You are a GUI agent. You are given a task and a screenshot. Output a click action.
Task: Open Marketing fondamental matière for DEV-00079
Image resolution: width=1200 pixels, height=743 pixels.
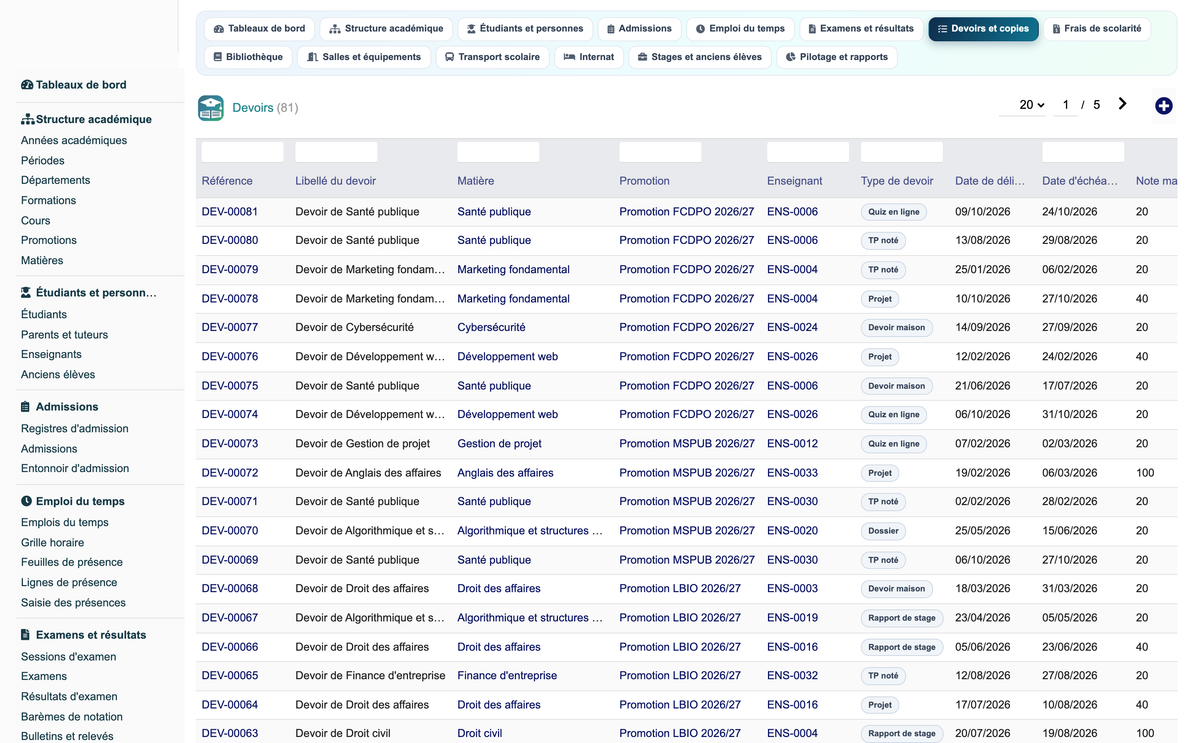coord(514,270)
